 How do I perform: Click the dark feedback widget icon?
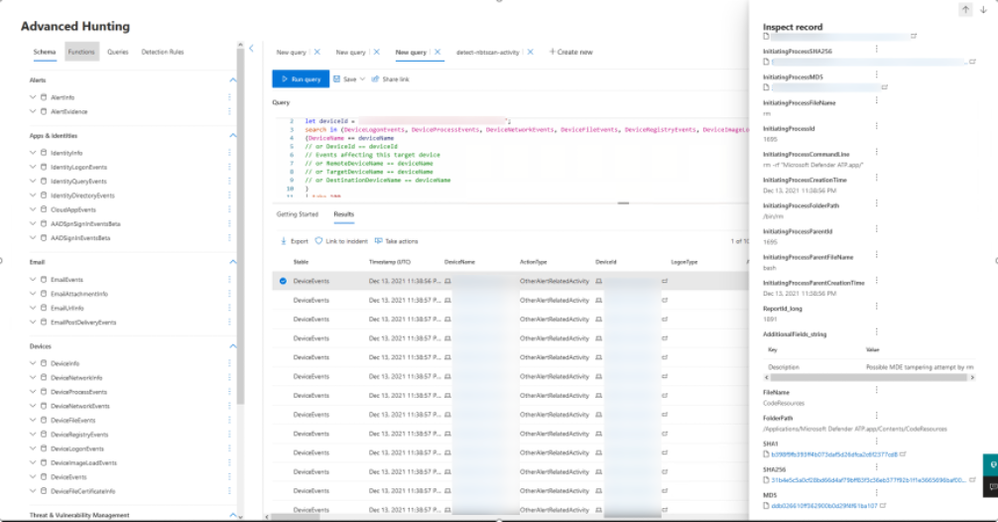(x=991, y=486)
